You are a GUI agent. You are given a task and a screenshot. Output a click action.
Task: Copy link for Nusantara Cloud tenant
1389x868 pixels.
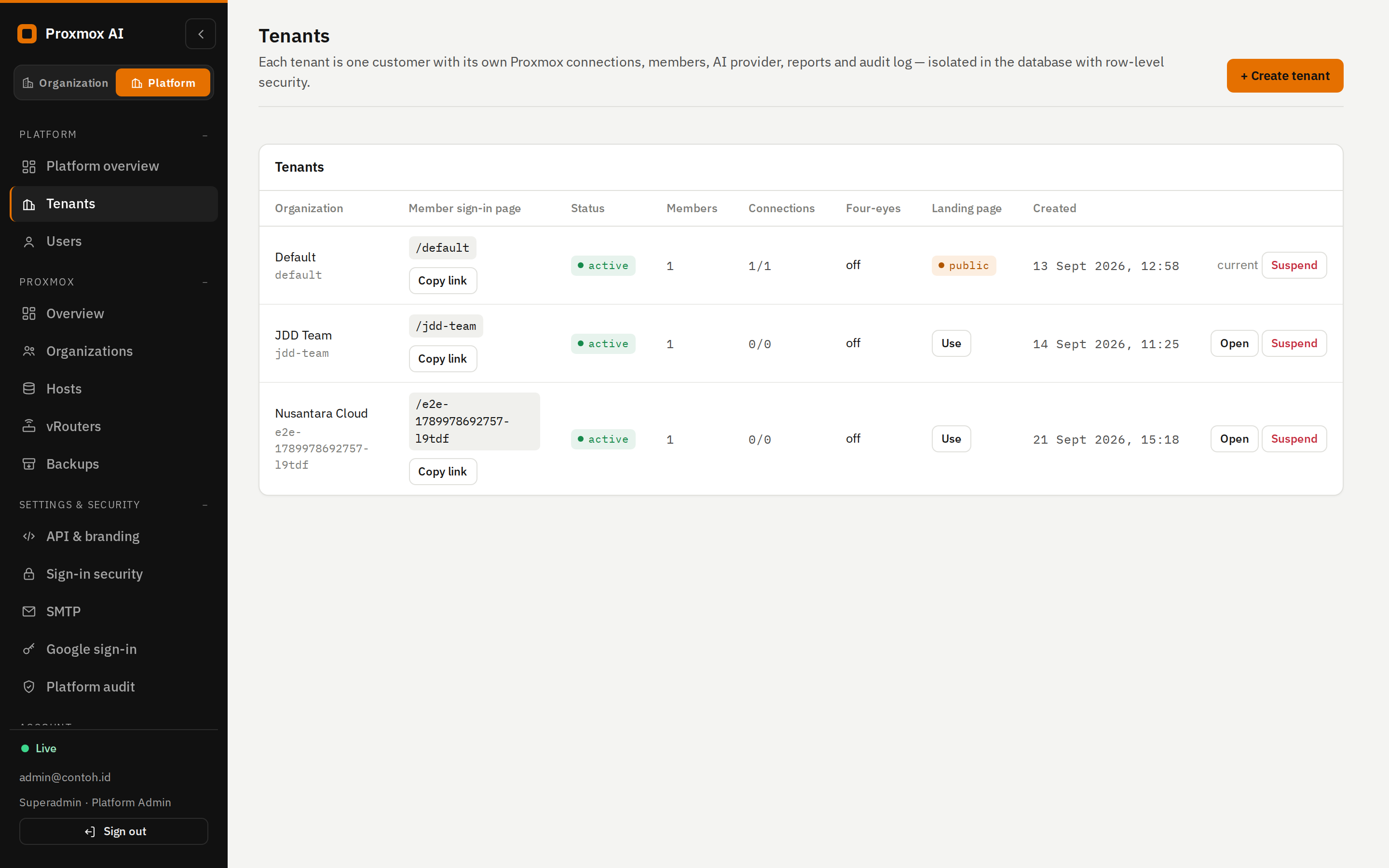(x=443, y=472)
